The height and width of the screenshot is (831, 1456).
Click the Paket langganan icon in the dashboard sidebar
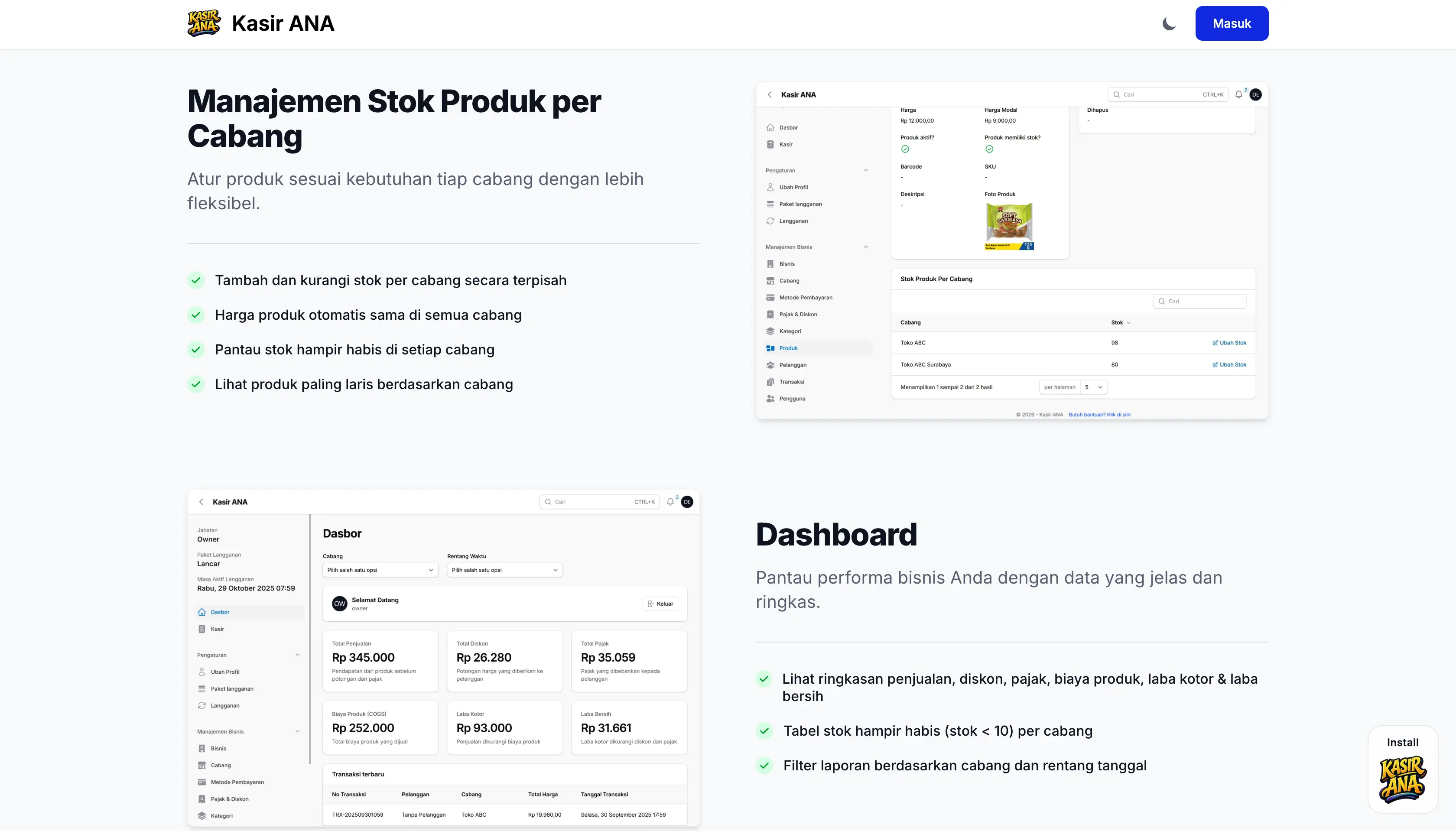click(201, 689)
